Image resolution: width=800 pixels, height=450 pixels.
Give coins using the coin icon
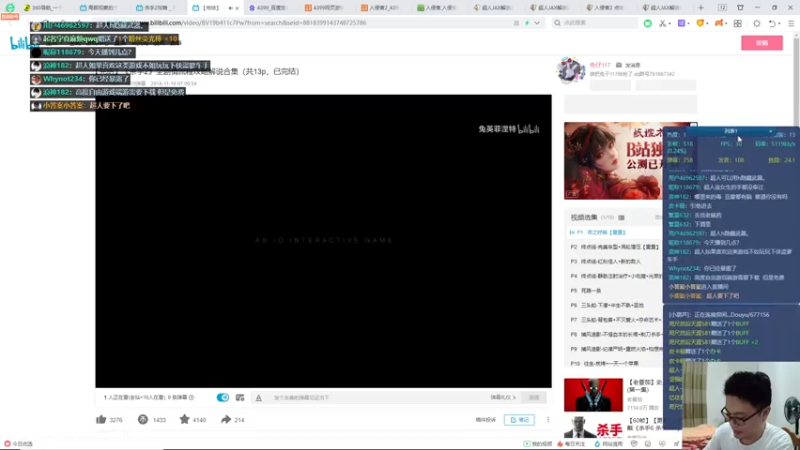143,419
